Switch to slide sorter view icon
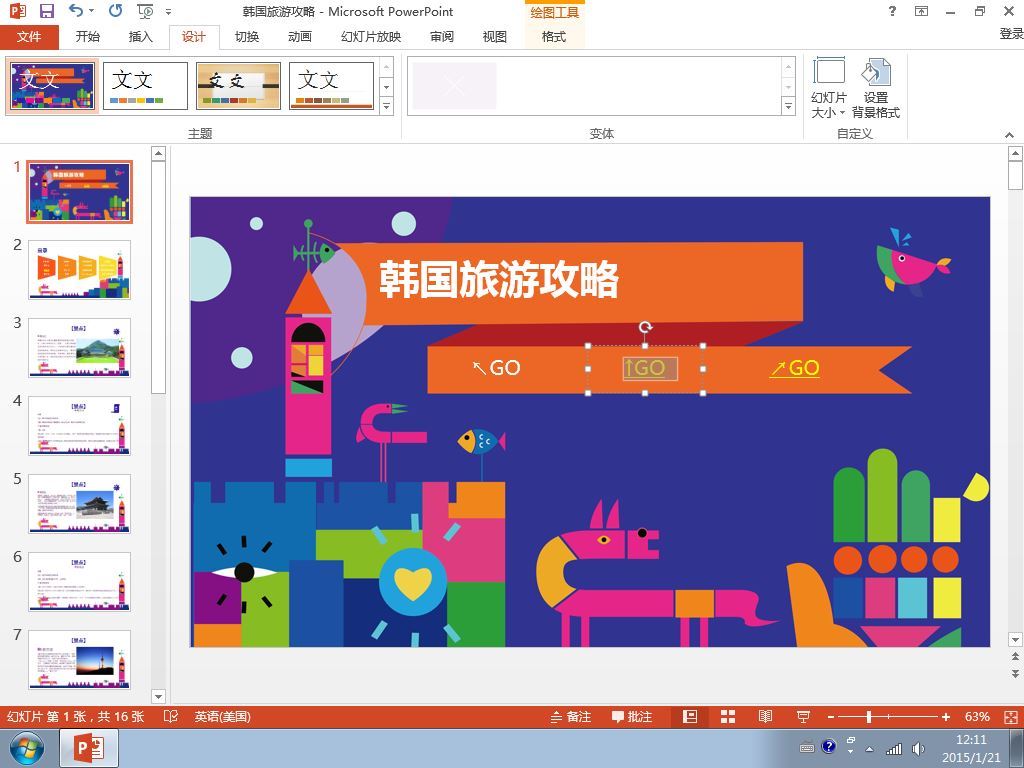 728,717
